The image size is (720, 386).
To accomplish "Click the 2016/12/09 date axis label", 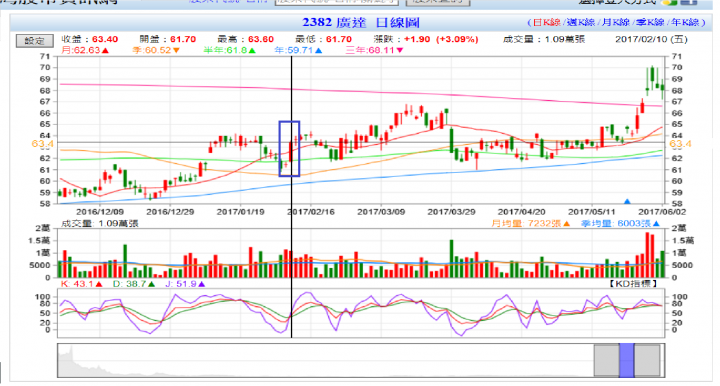I will [100, 212].
